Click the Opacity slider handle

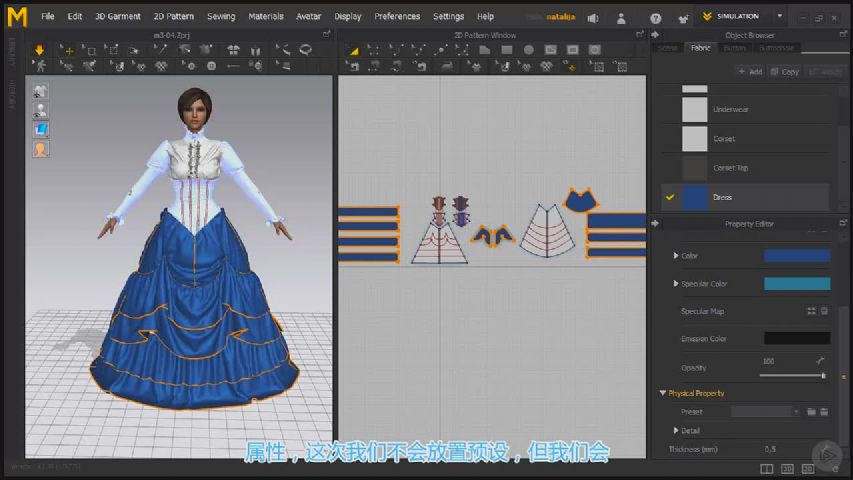pos(823,376)
